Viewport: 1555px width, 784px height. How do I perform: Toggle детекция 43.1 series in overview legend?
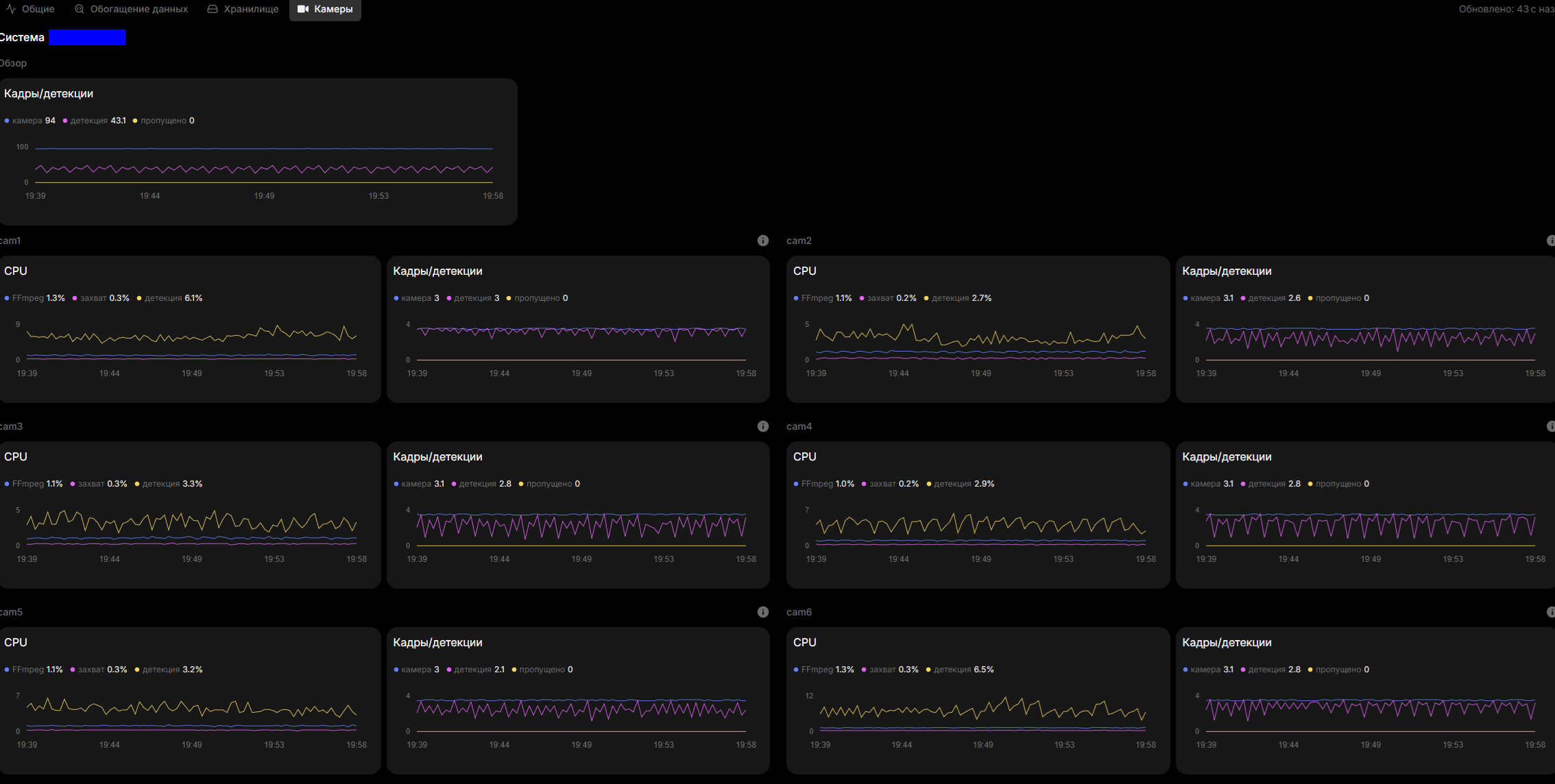coord(95,121)
